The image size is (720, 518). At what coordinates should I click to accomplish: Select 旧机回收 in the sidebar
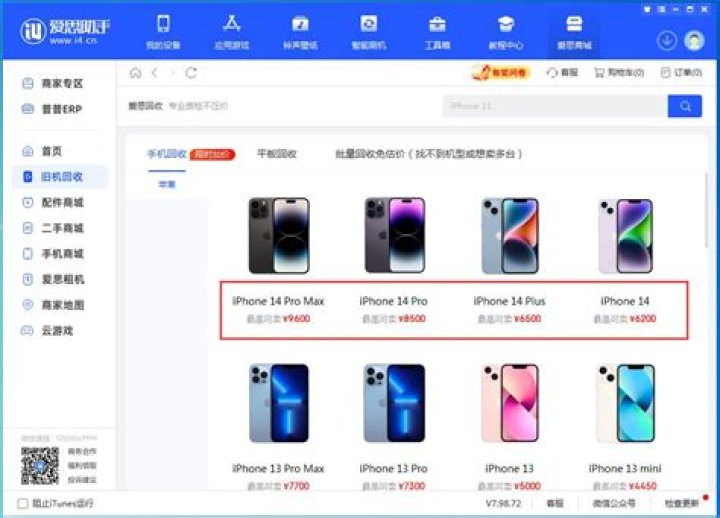point(61,176)
